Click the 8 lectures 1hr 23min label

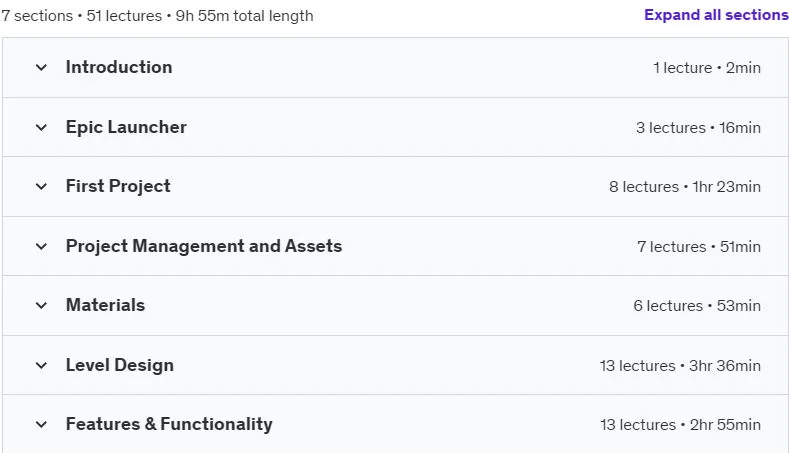(685, 187)
